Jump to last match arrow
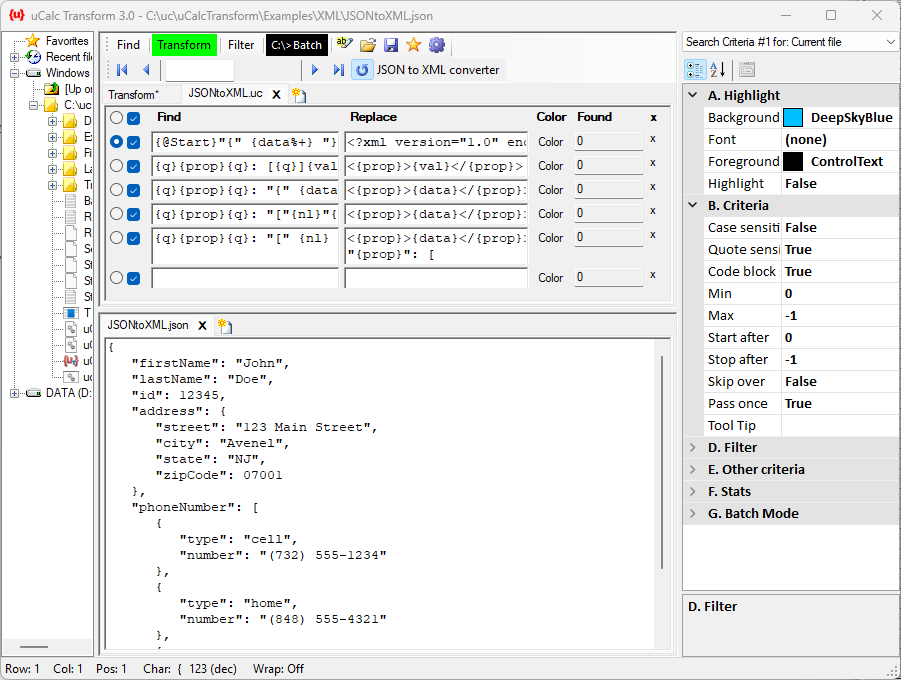Screen dimensions: 901x680 (x=338, y=70)
